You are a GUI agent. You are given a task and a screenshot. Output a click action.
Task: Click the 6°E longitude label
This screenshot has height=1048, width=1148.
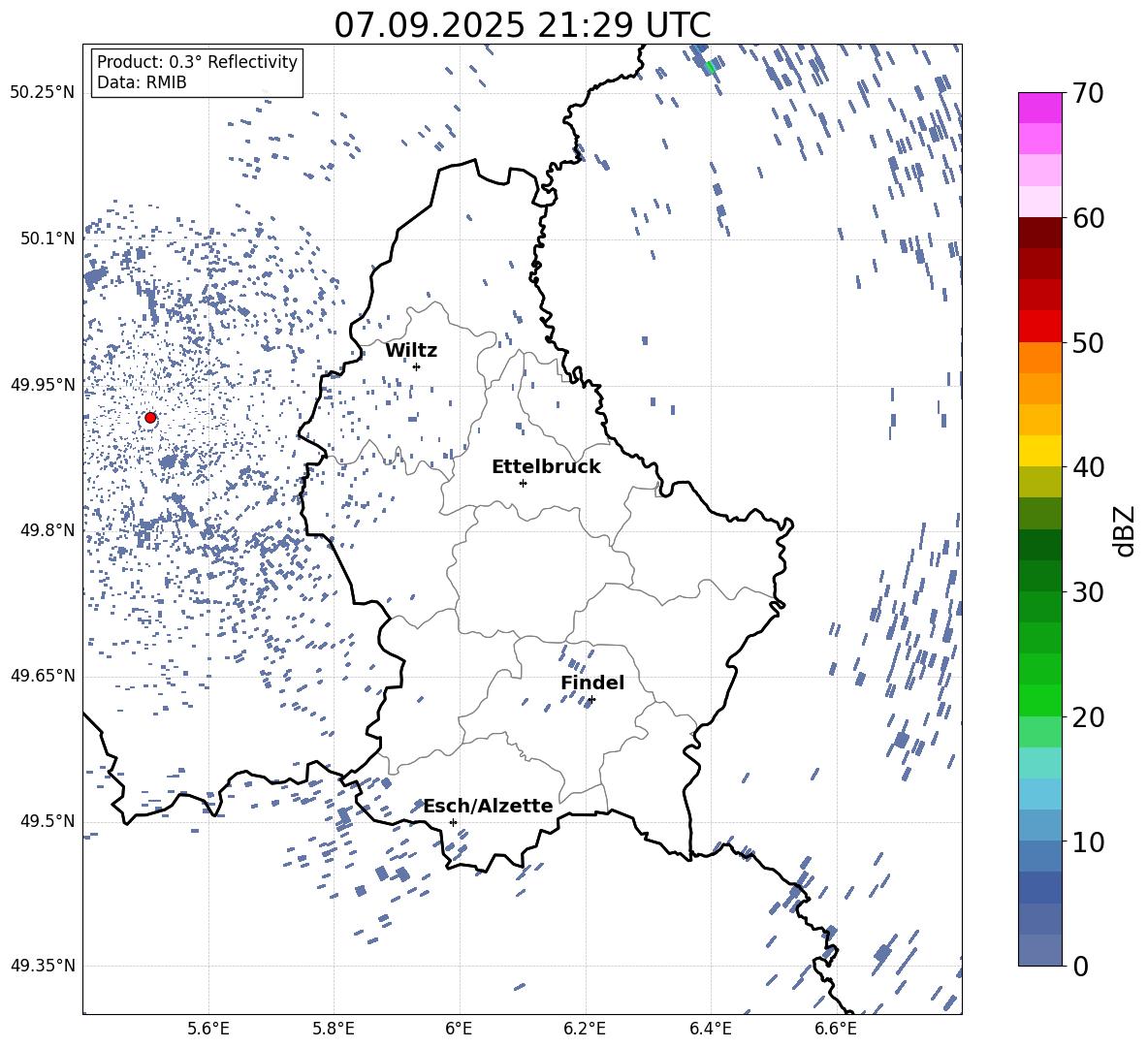click(459, 1029)
